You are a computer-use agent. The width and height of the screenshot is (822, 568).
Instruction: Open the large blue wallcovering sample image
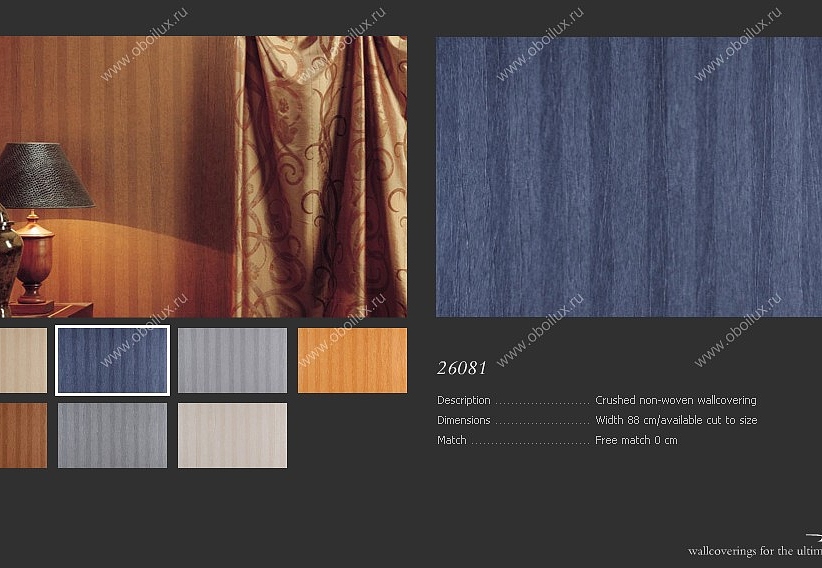point(629,177)
